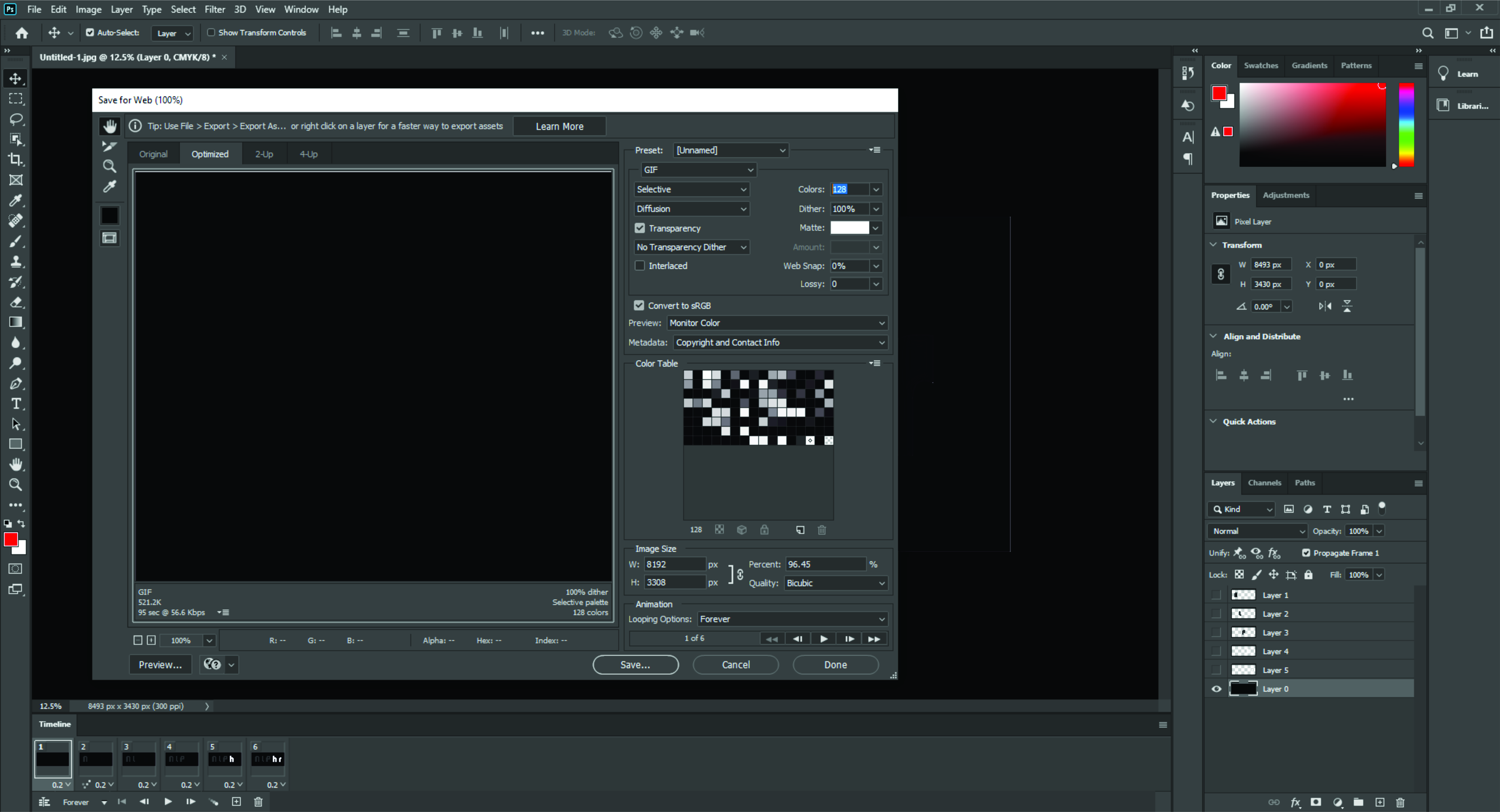Click the Save... button

coord(635,665)
